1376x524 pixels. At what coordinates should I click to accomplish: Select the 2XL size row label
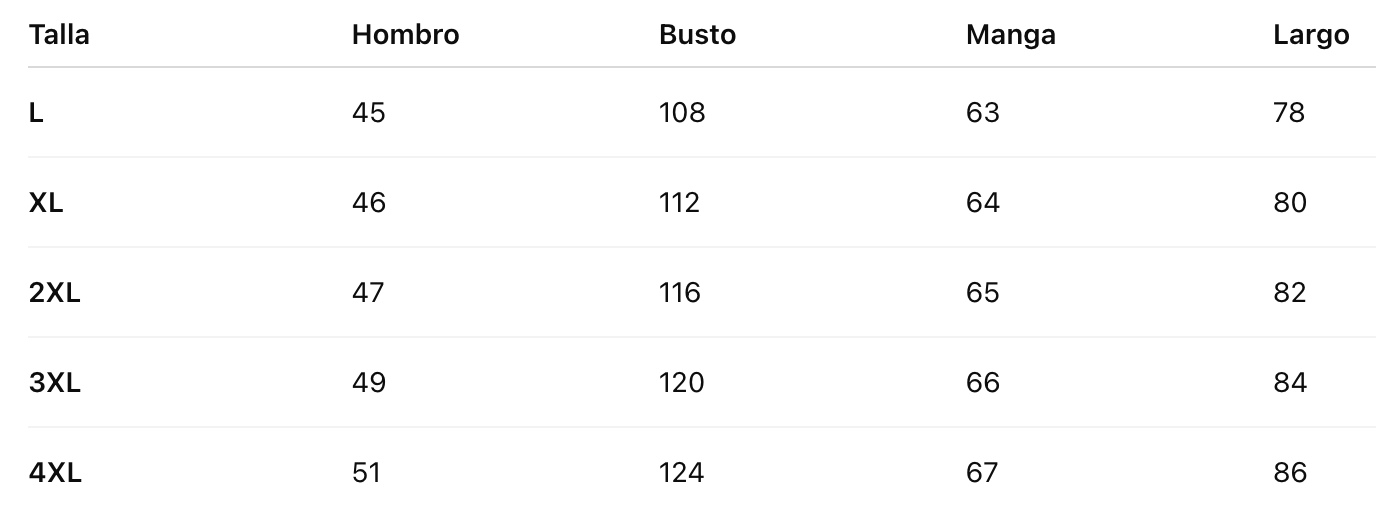click(54, 293)
